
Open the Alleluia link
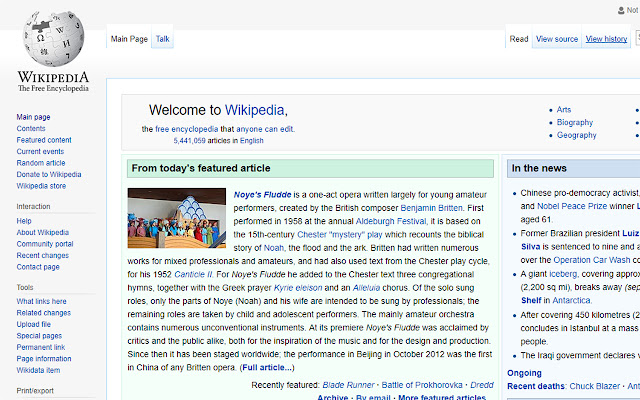pos(367,288)
